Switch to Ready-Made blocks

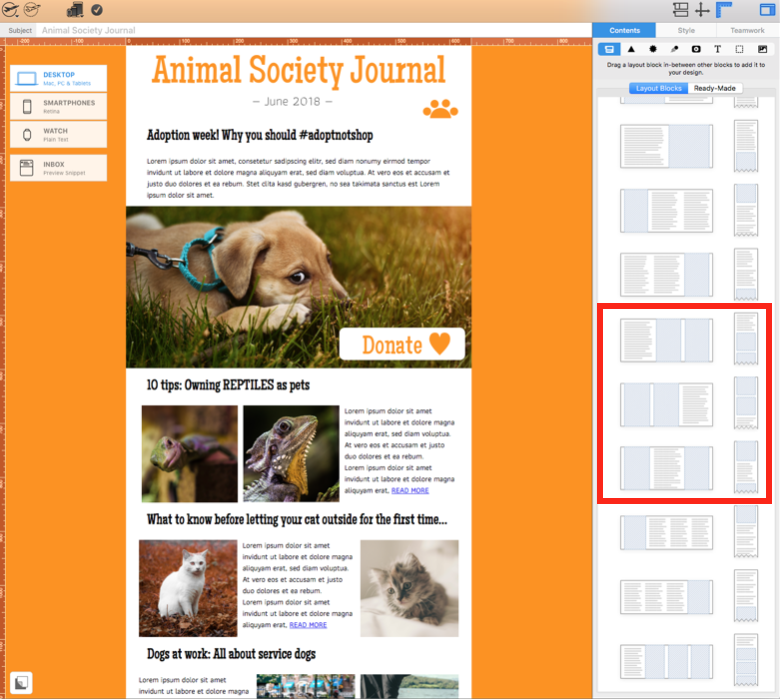coord(715,88)
